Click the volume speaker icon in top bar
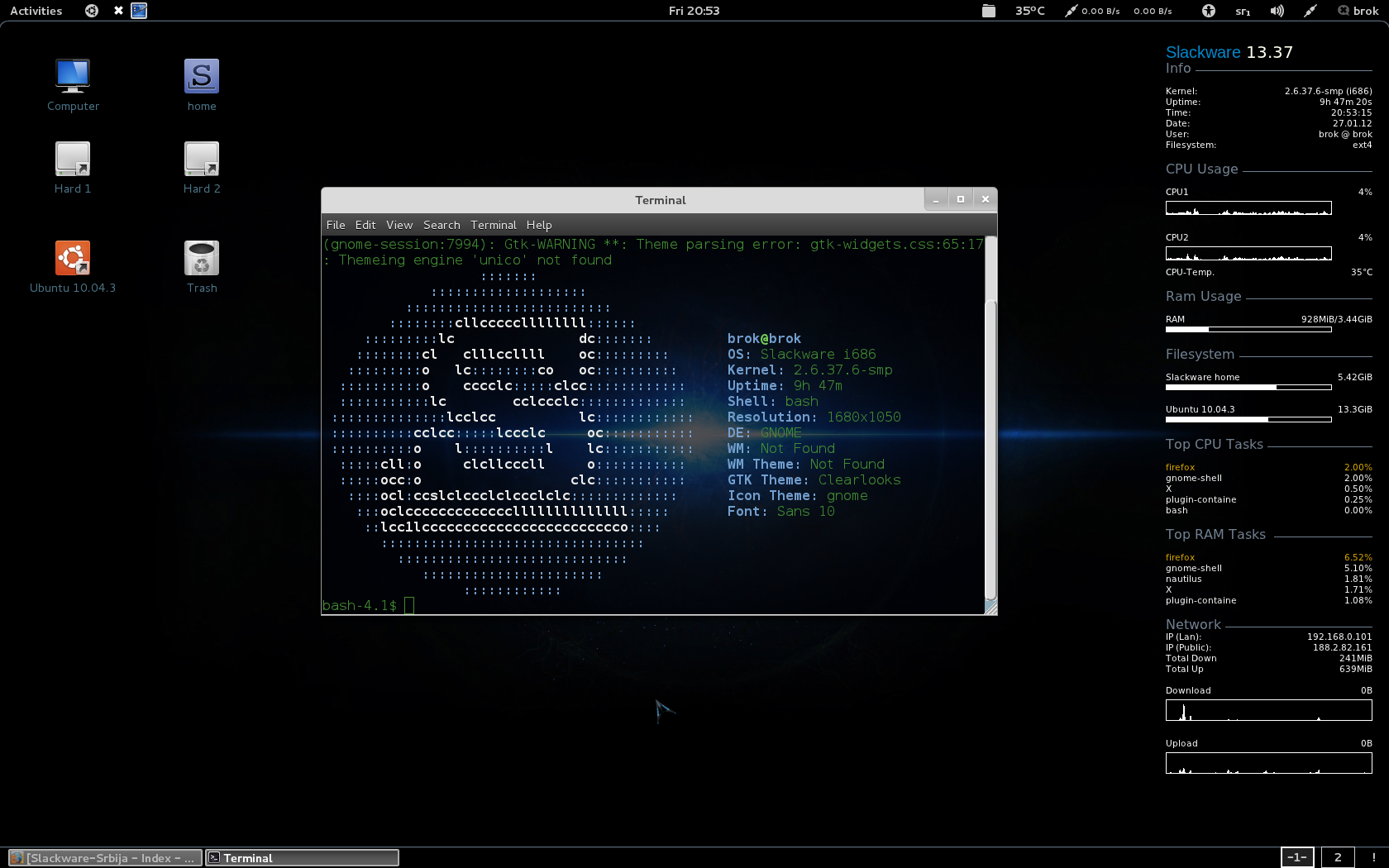The height and width of the screenshot is (868, 1389). point(1277,11)
